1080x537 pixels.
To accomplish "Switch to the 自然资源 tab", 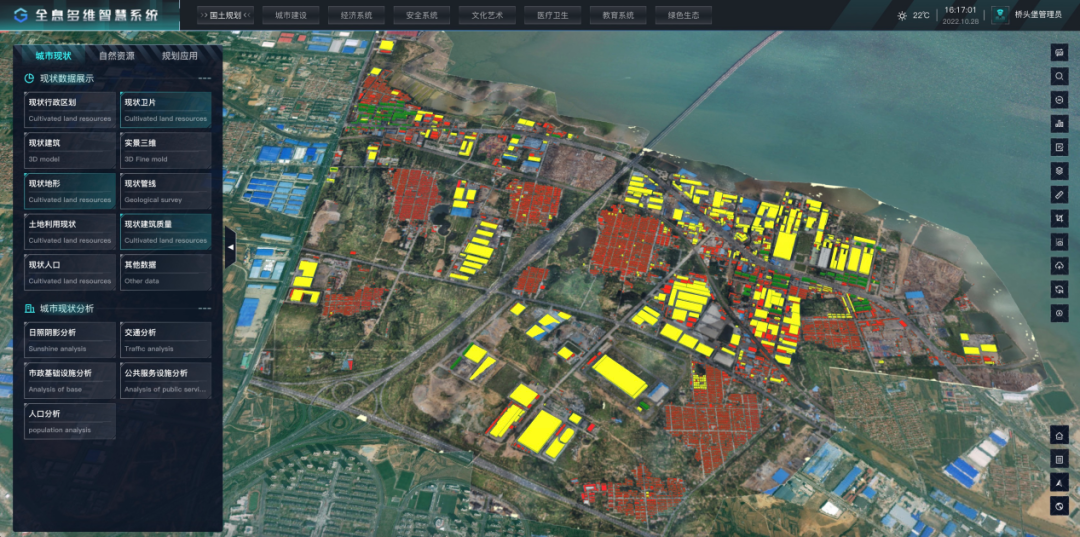I will 117,56.
